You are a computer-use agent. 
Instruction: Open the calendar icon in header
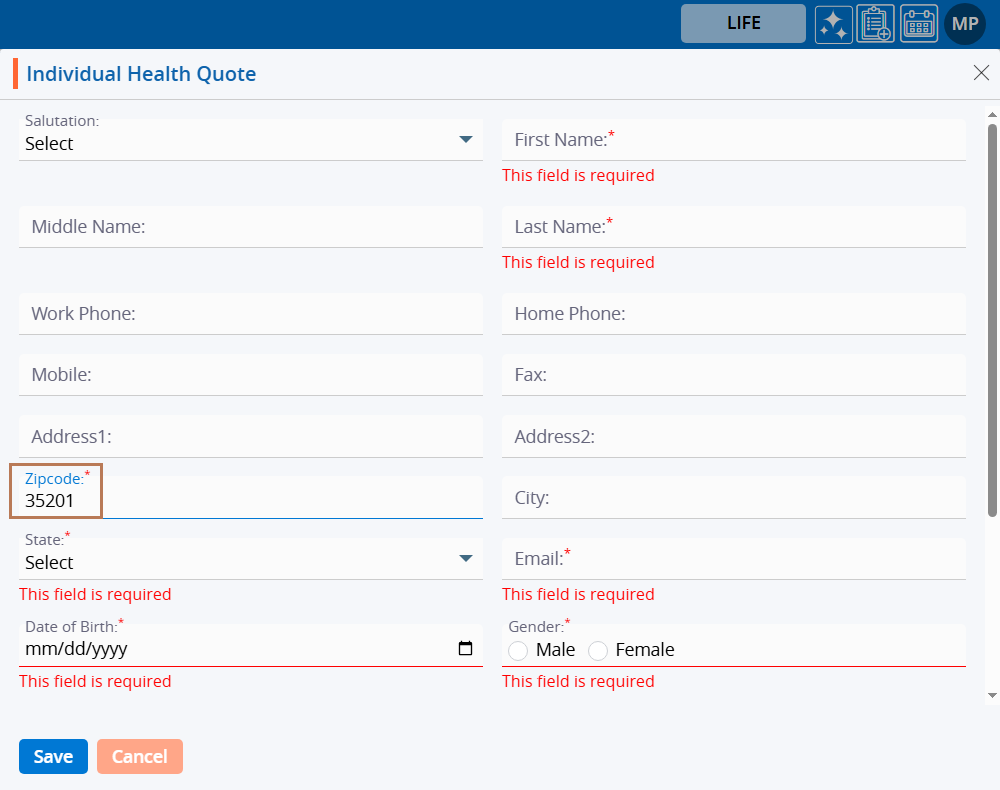tap(919, 24)
